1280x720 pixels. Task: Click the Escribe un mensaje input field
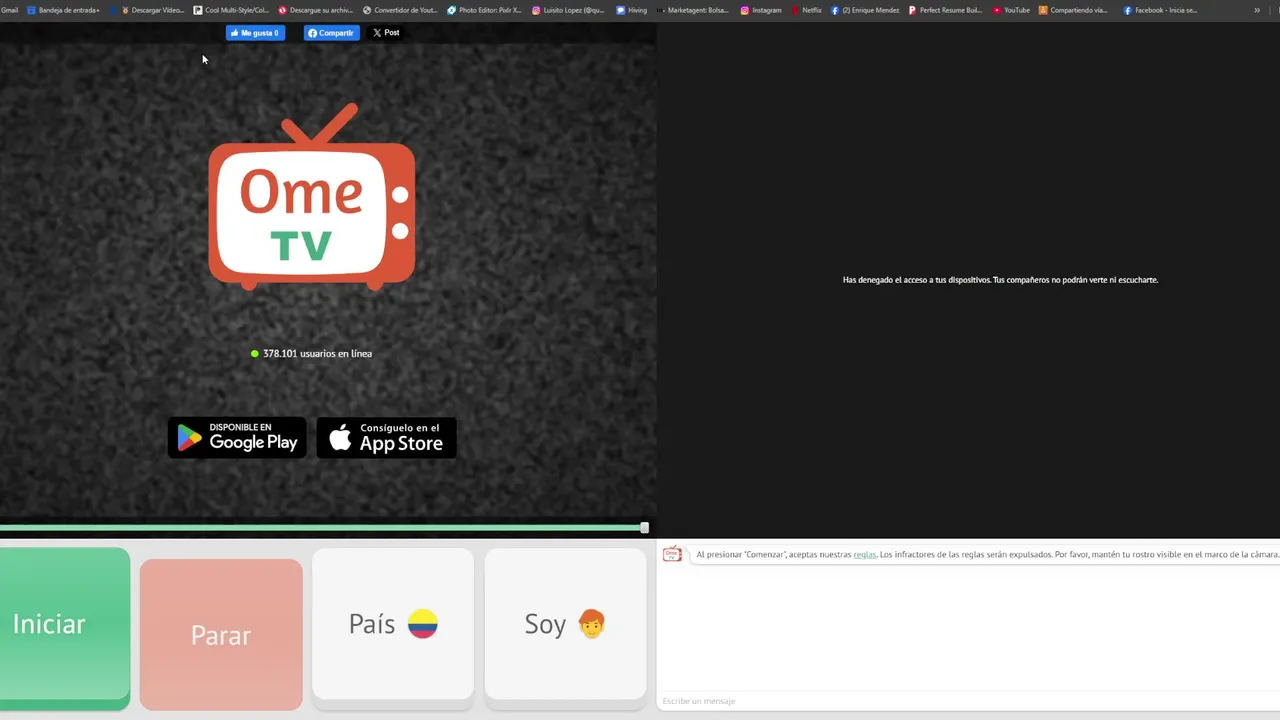[968, 701]
